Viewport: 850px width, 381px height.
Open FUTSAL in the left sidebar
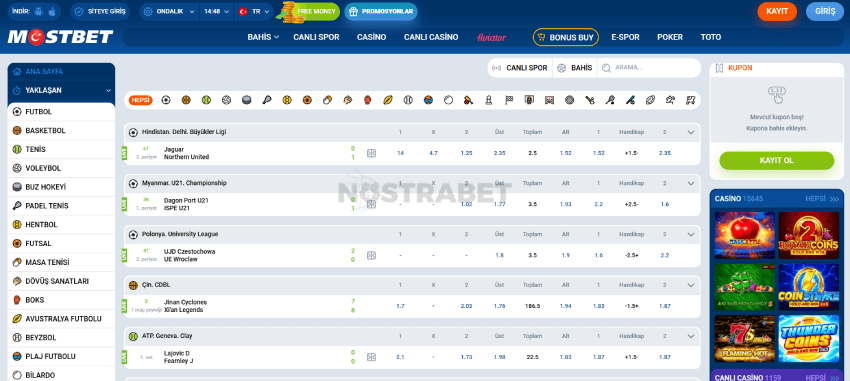61,243
